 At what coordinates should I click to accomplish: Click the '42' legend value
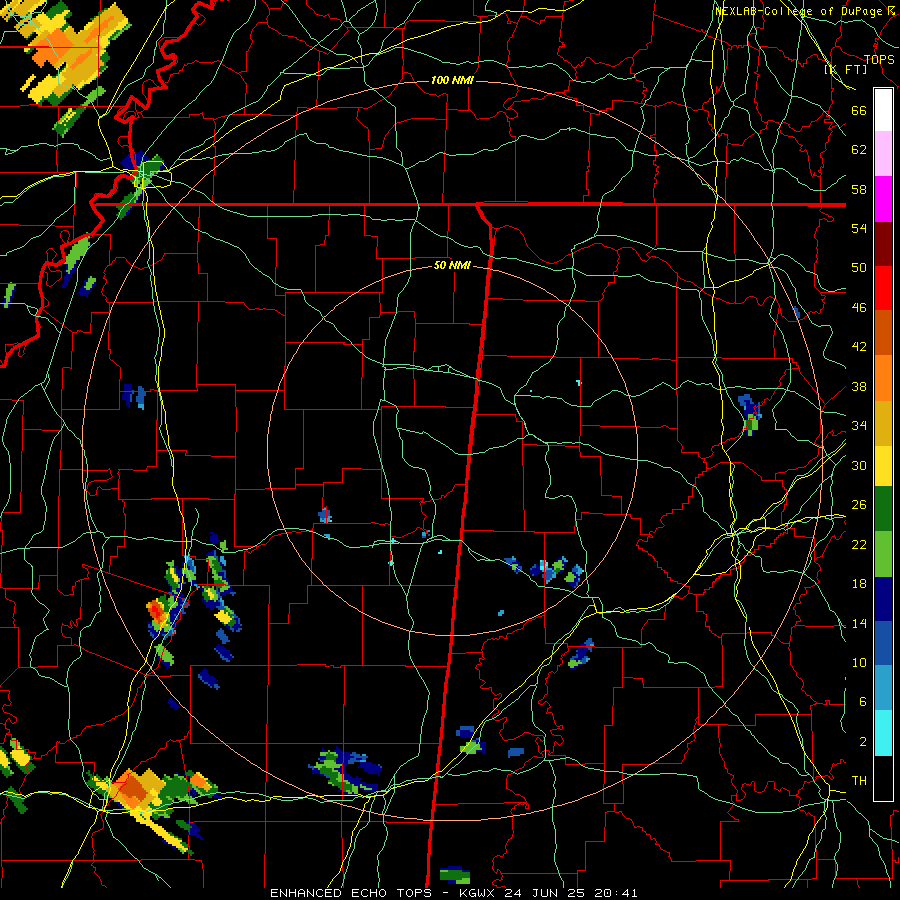tap(859, 347)
